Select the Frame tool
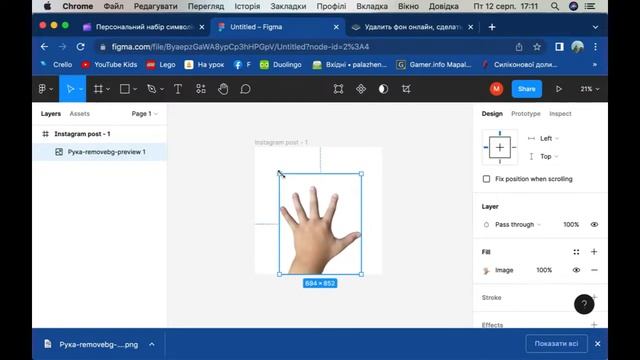This screenshot has width=640, height=360. click(x=98, y=89)
